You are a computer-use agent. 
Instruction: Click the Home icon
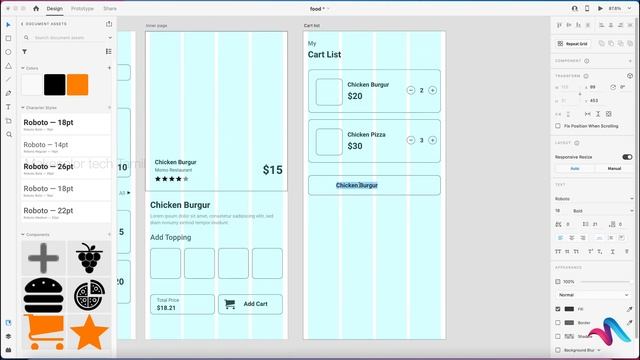point(36,8)
